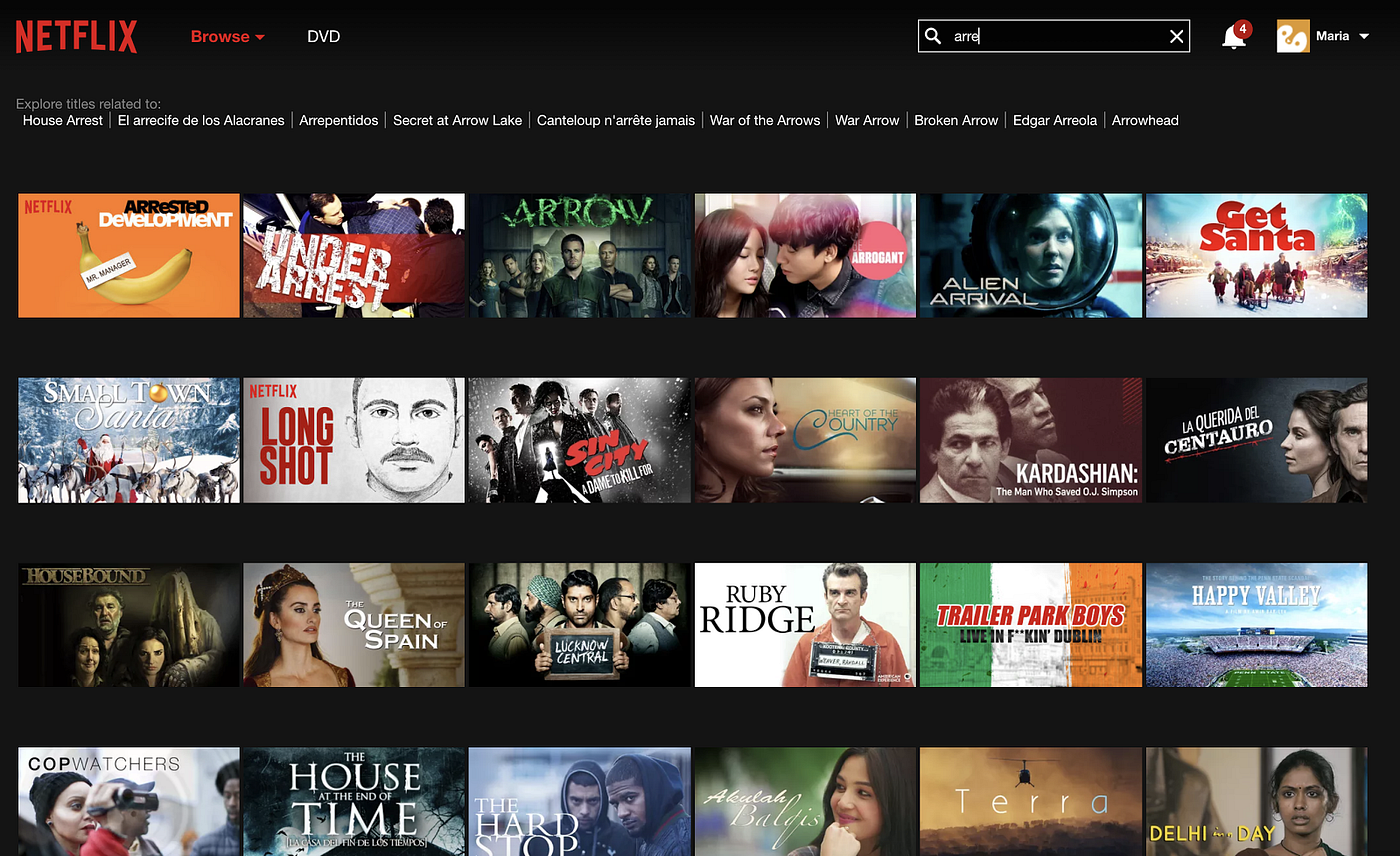Open the notifications bell
The height and width of the screenshot is (856, 1400).
[x=1236, y=36]
